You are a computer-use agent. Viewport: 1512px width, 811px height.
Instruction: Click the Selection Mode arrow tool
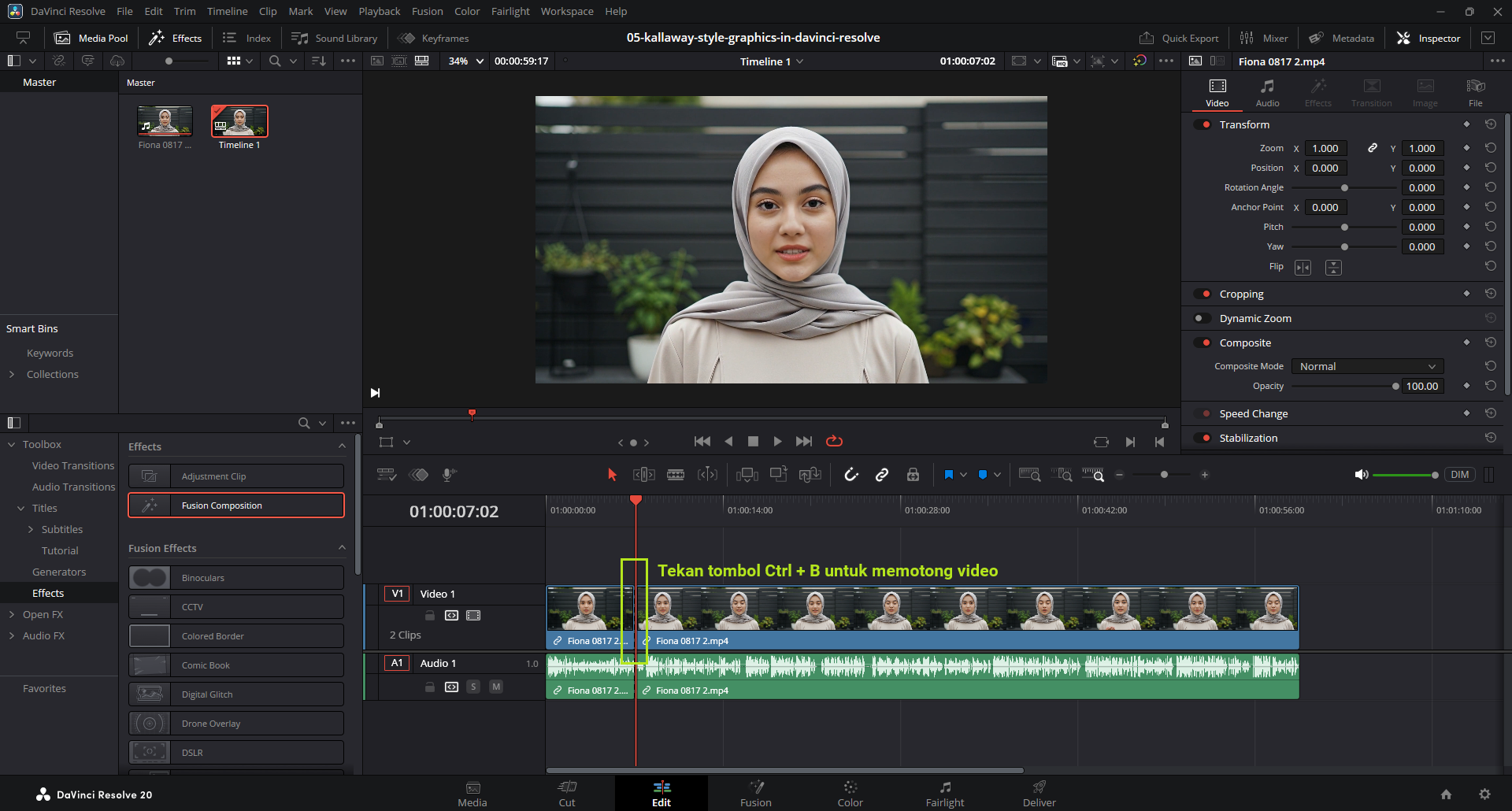pos(612,475)
